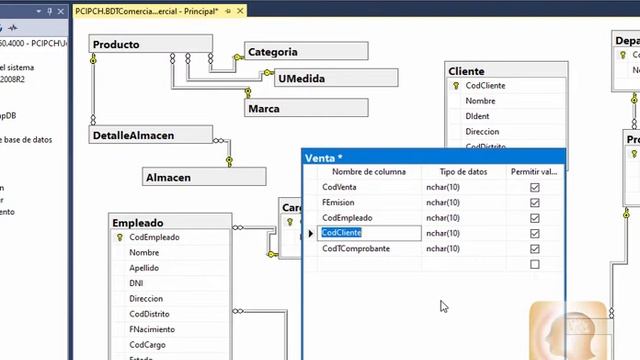640x360 pixels.
Task: Select DIdent row in Cliente table
Action: click(506, 116)
